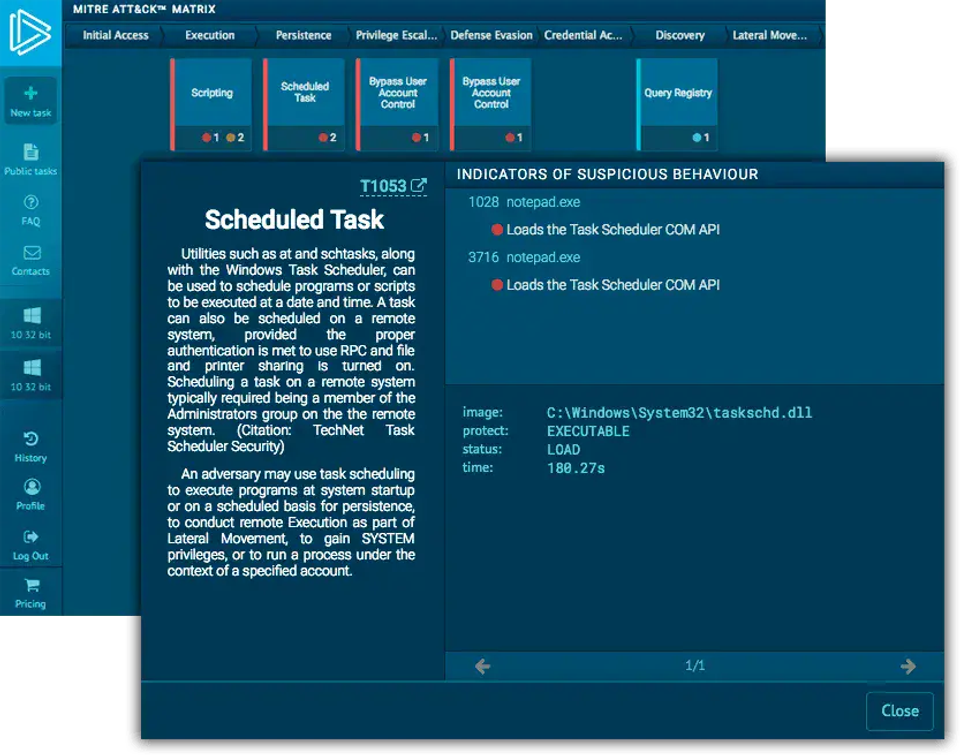Start a New task

click(x=30, y=101)
